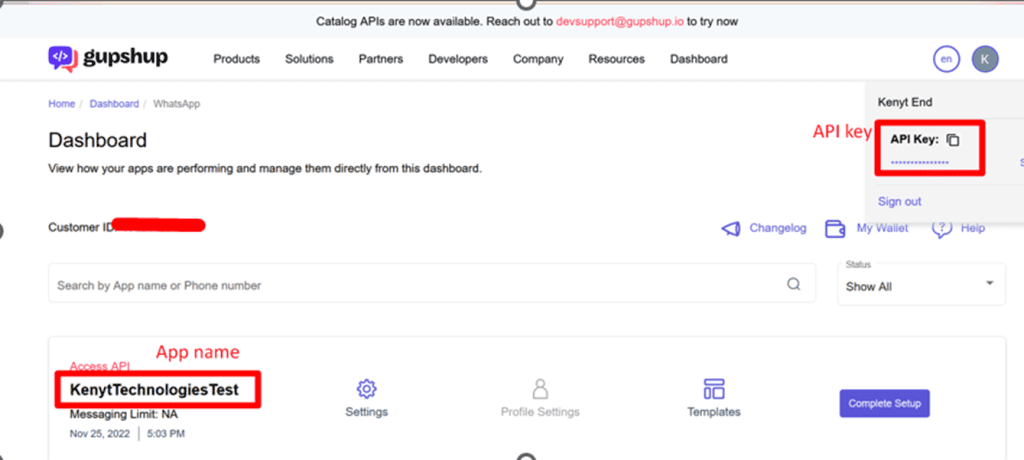Viewport: 1024px width, 460px height.
Task: Copy the API key with copy icon
Action: click(953, 139)
